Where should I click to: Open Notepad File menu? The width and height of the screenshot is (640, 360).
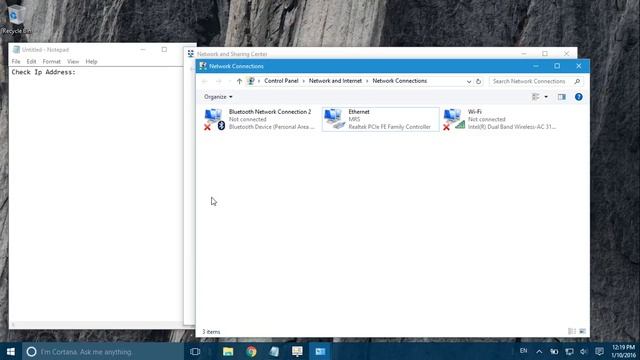(x=16, y=62)
